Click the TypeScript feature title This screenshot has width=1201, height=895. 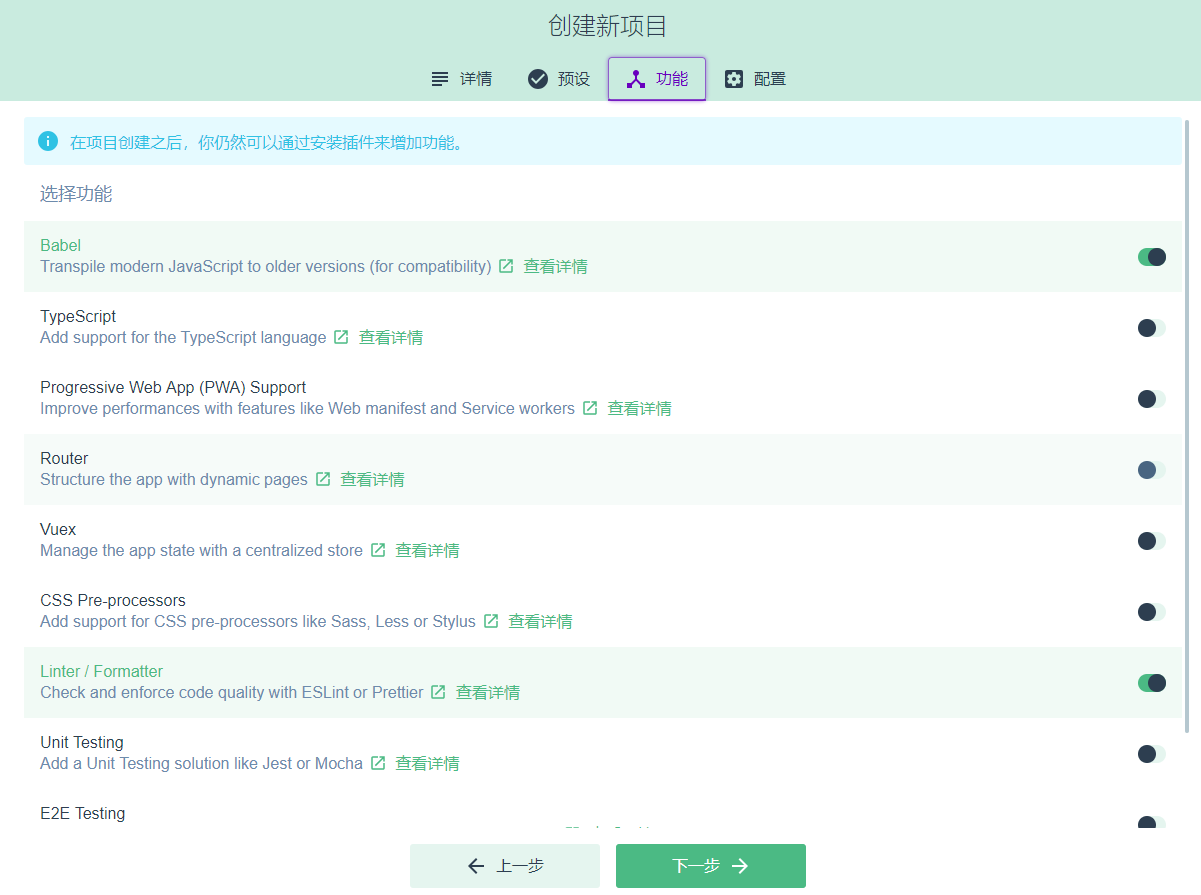click(x=78, y=316)
